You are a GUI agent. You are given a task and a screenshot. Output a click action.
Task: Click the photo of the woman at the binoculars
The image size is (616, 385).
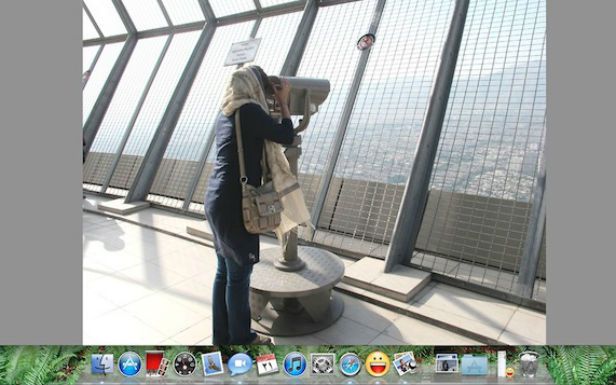pos(314,172)
